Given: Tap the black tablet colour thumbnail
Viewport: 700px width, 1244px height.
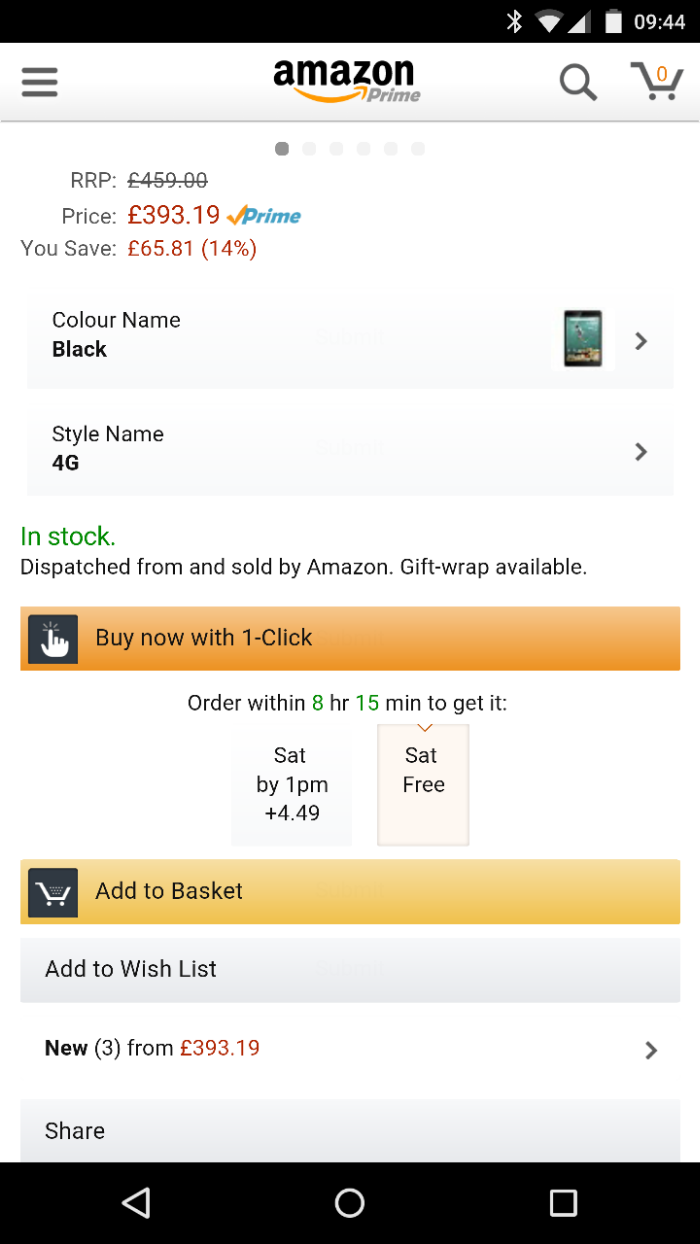Looking at the screenshot, I should (583, 338).
